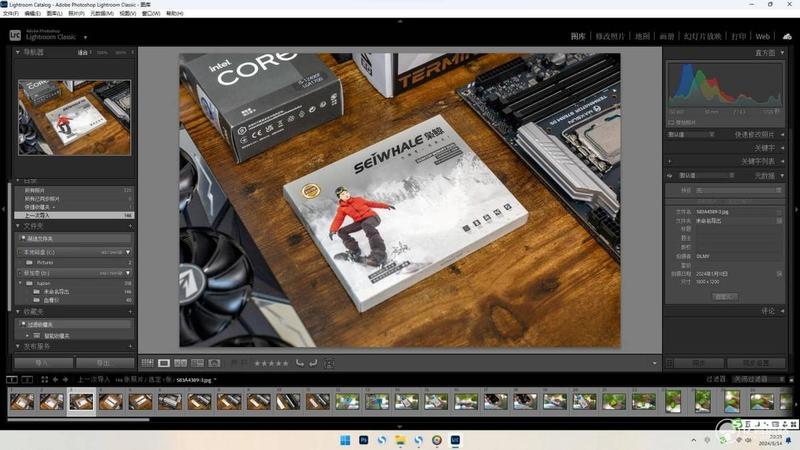The image size is (800, 450).
Task: Click the filmstrip grid shortcut icon
Action: pos(44,380)
